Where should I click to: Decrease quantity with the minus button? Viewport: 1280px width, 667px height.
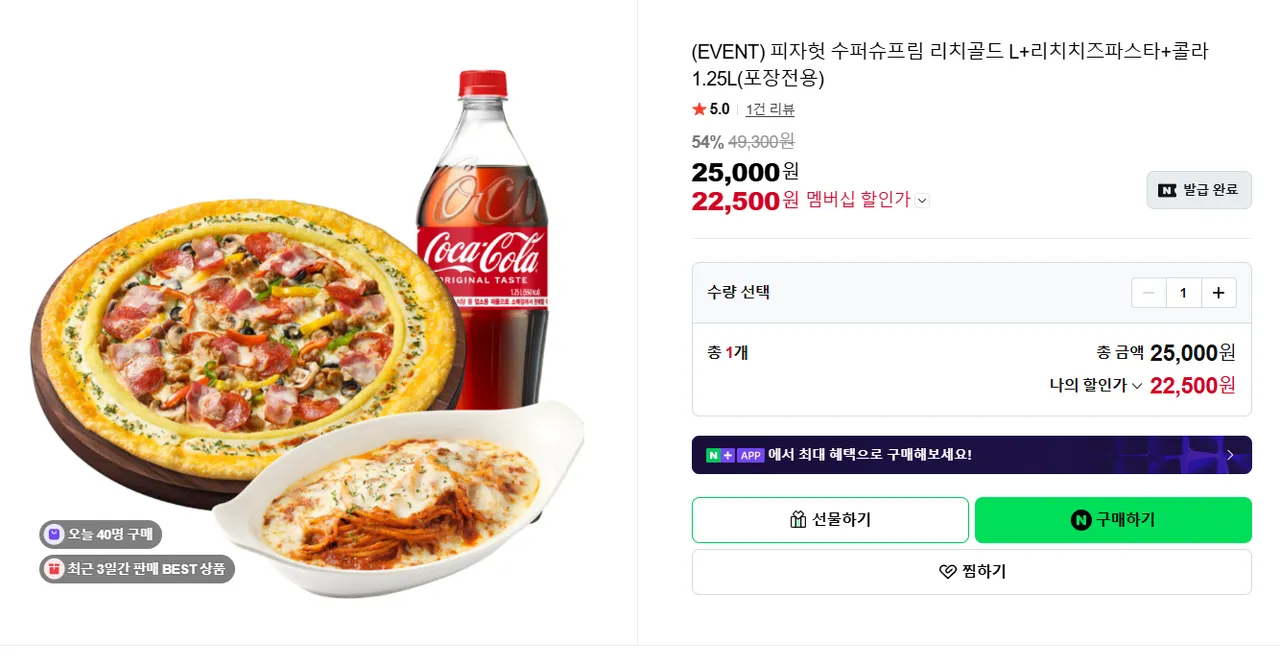pyautogui.click(x=1148, y=293)
